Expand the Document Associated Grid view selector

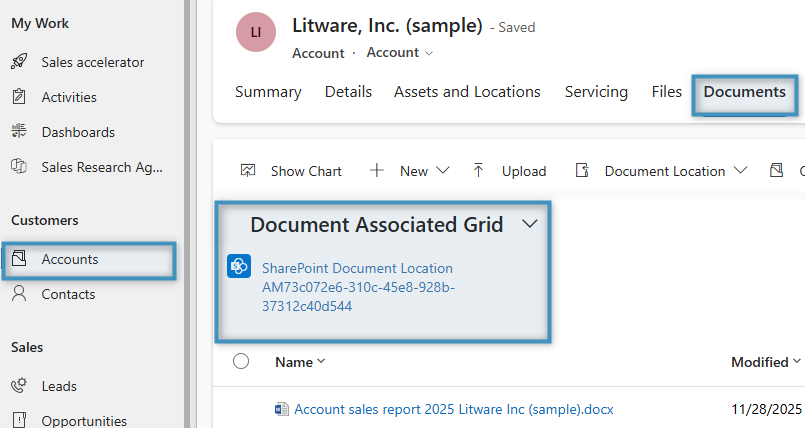pyautogui.click(x=531, y=225)
